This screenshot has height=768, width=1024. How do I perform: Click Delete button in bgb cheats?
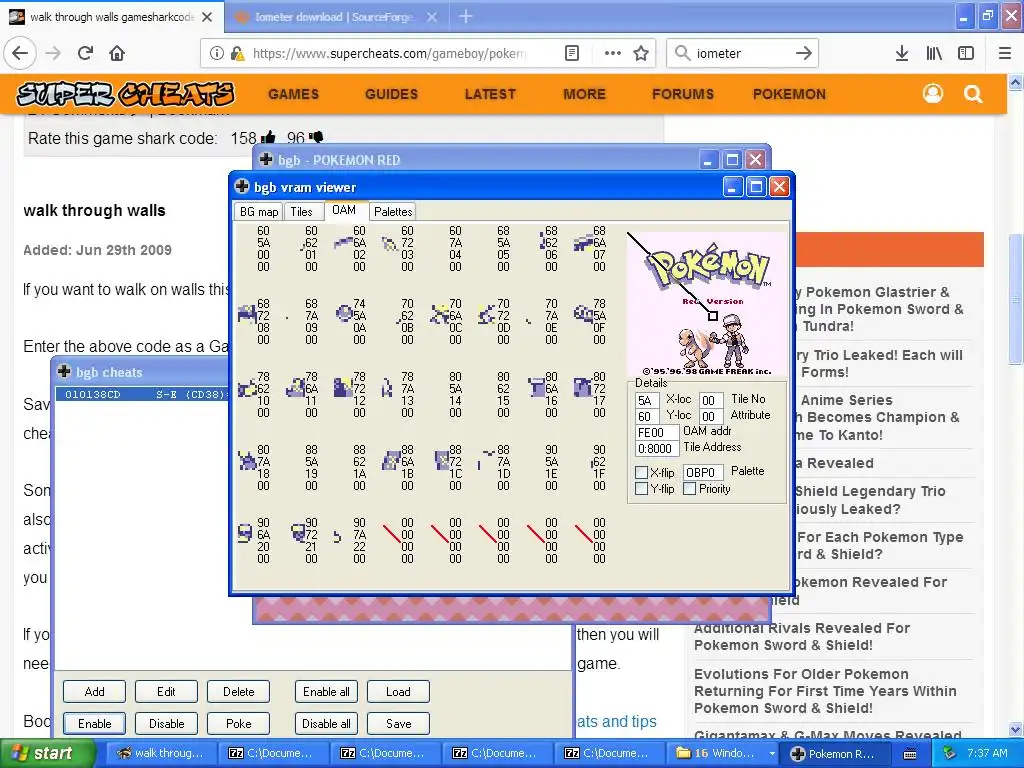click(238, 692)
